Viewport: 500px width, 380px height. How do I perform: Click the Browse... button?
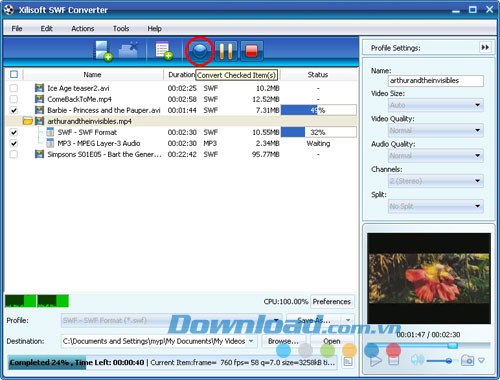point(283,341)
